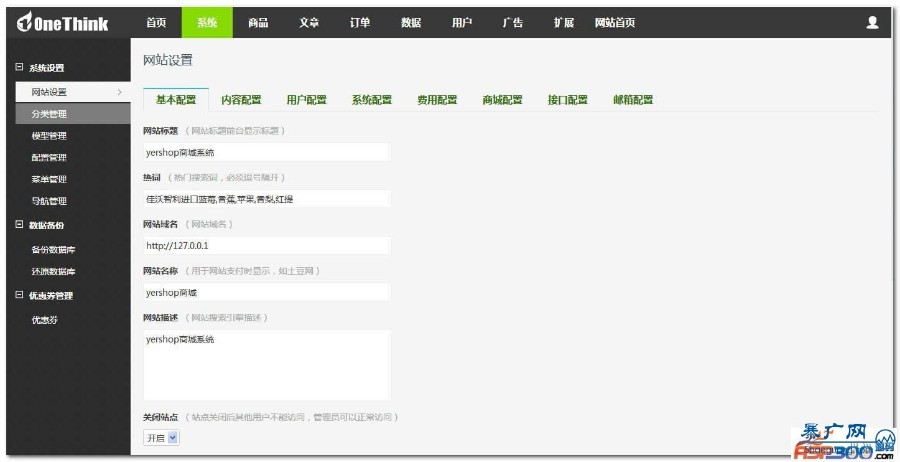Open the 订单 top menu

360,23
